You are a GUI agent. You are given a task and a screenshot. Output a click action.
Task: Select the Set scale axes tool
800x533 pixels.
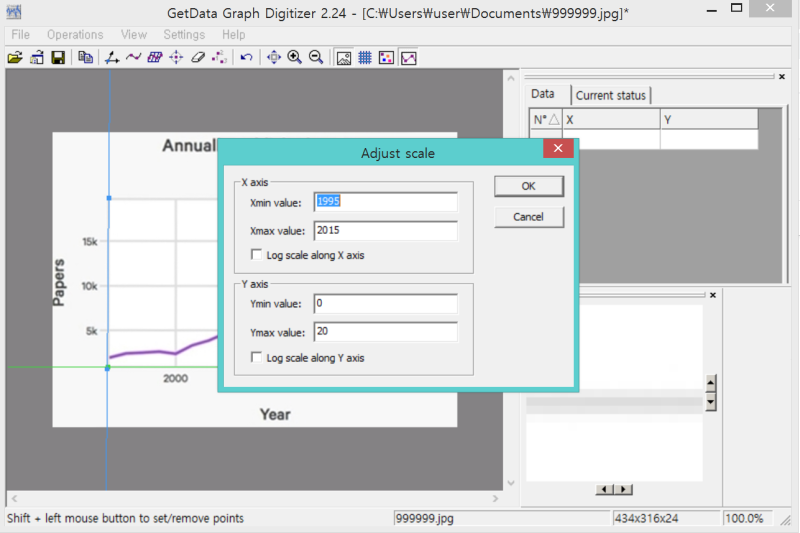pyautogui.click(x=112, y=58)
